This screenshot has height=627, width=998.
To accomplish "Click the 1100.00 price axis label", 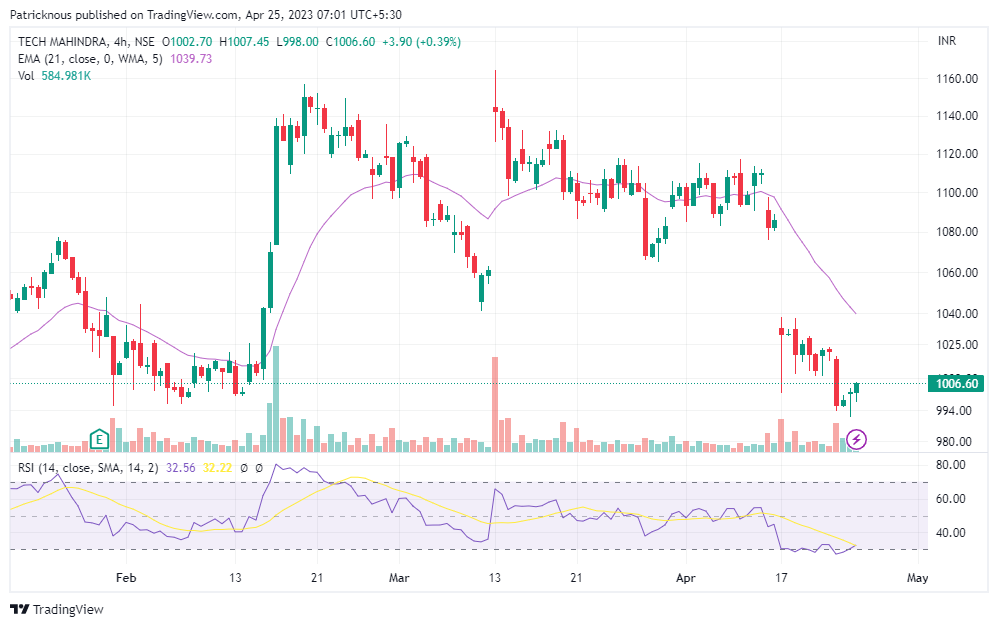I will click(x=957, y=192).
